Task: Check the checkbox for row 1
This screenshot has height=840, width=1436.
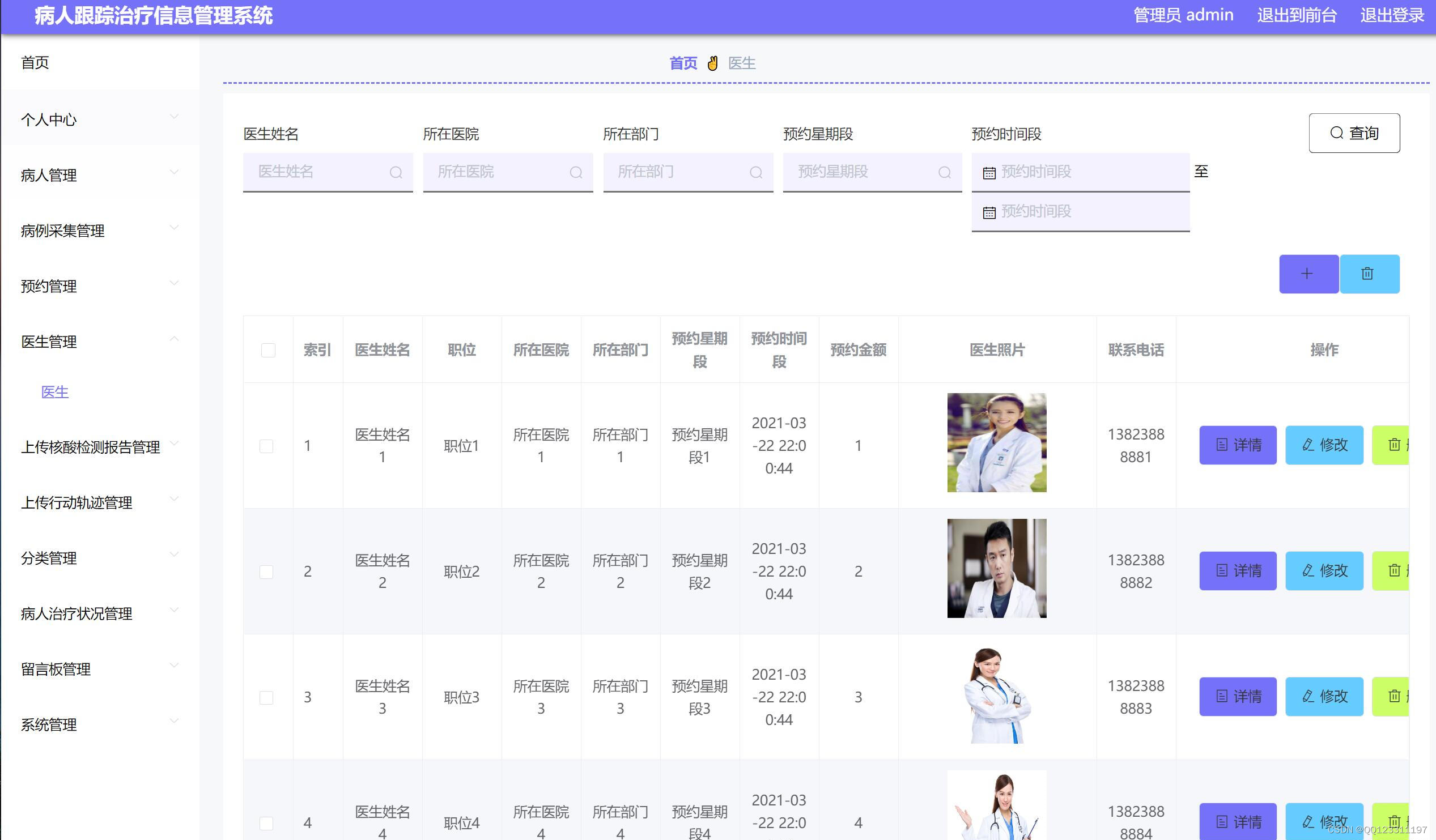Action: pyautogui.click(x=266, y=446)
